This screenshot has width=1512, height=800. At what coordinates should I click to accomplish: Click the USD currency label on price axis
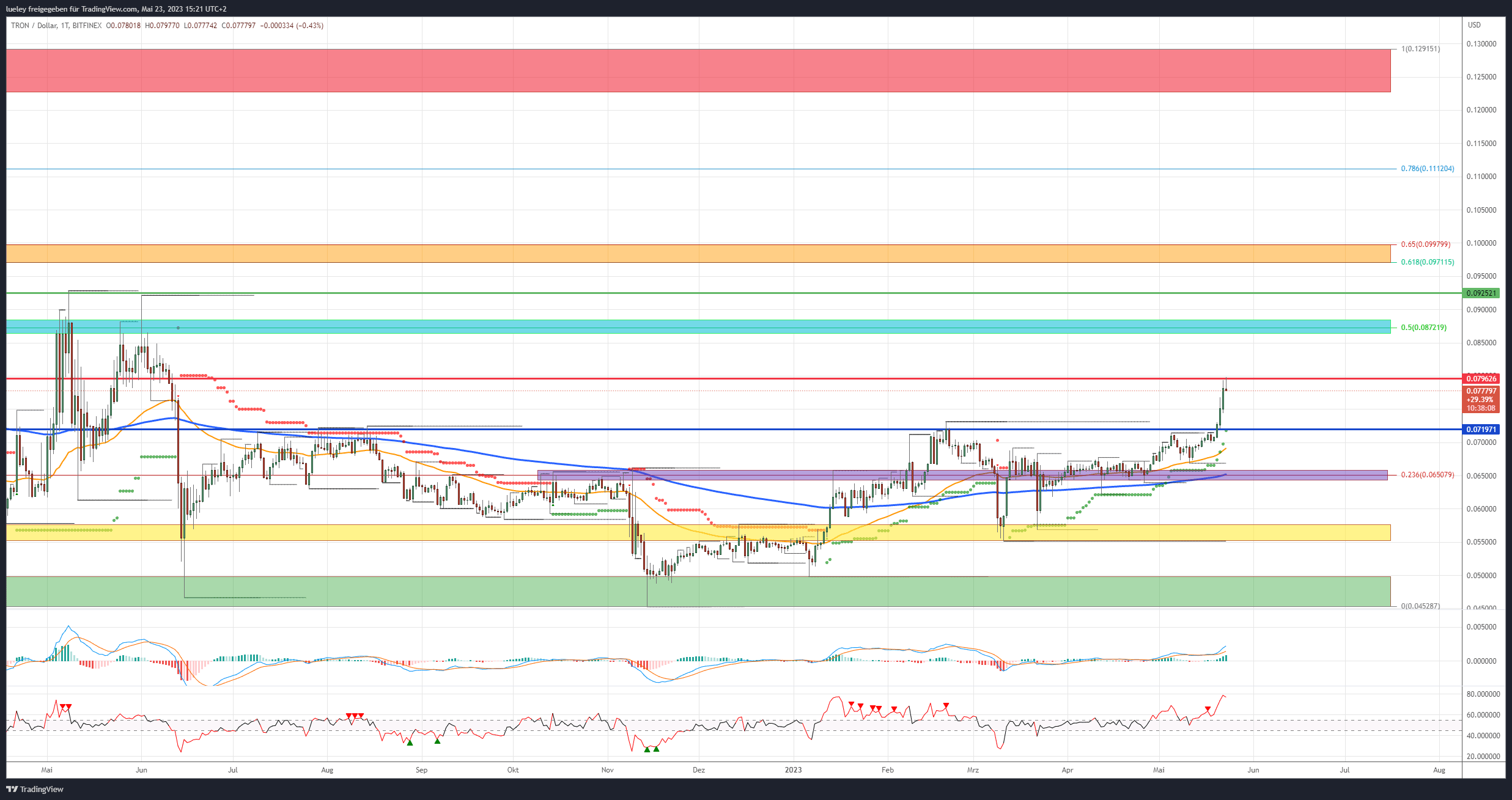[1475, 25]
